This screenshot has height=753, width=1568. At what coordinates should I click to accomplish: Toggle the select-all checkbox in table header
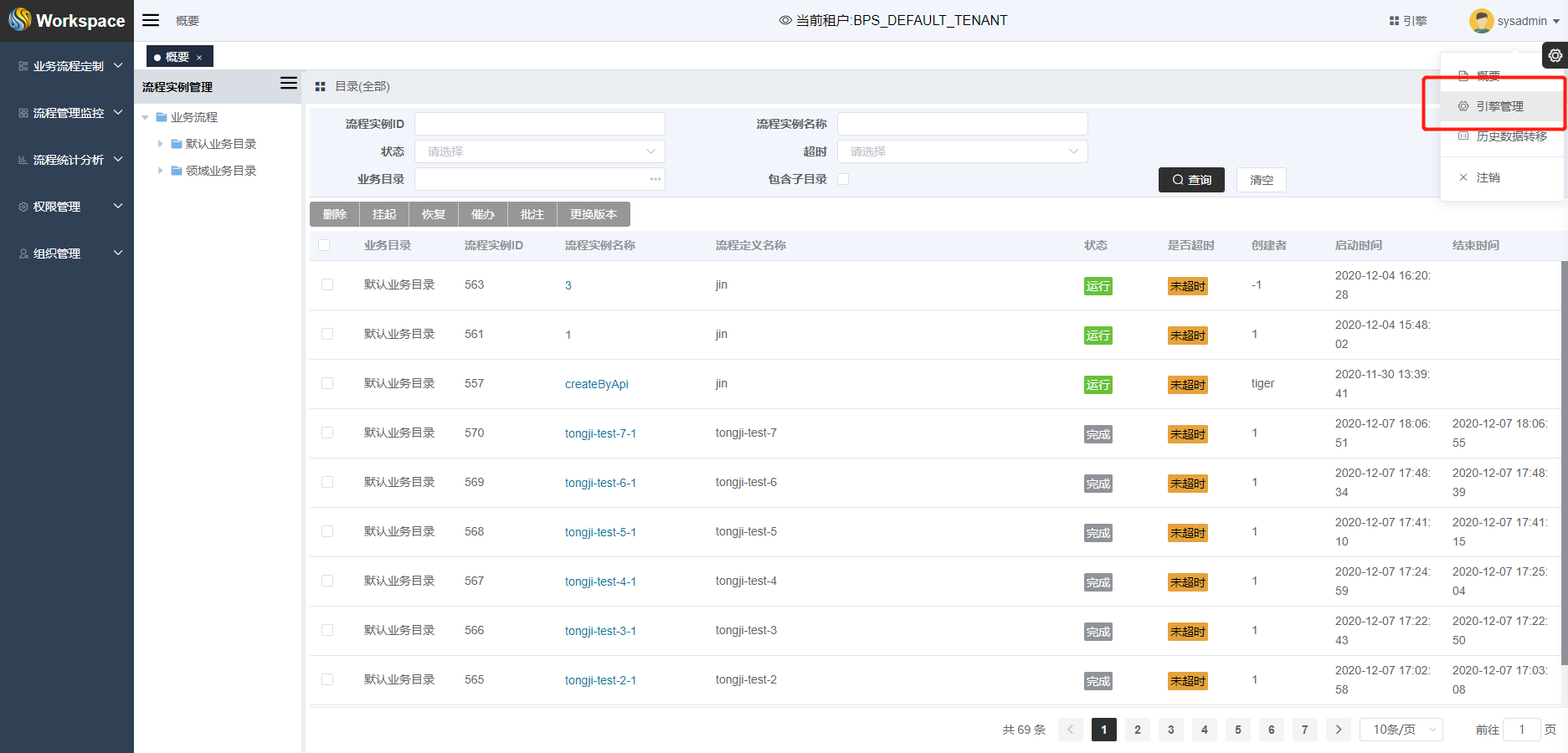324,245
